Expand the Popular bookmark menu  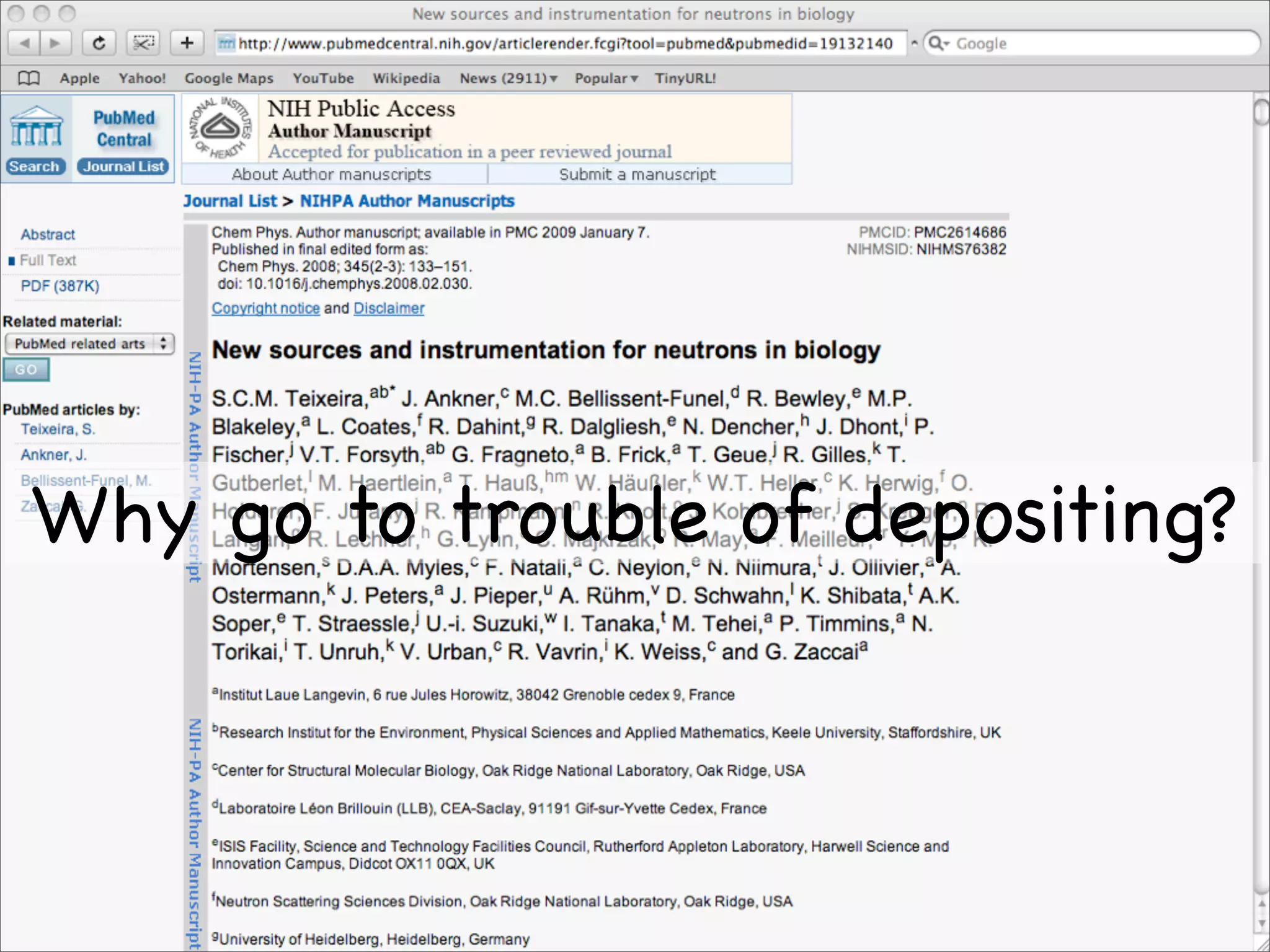606,79
